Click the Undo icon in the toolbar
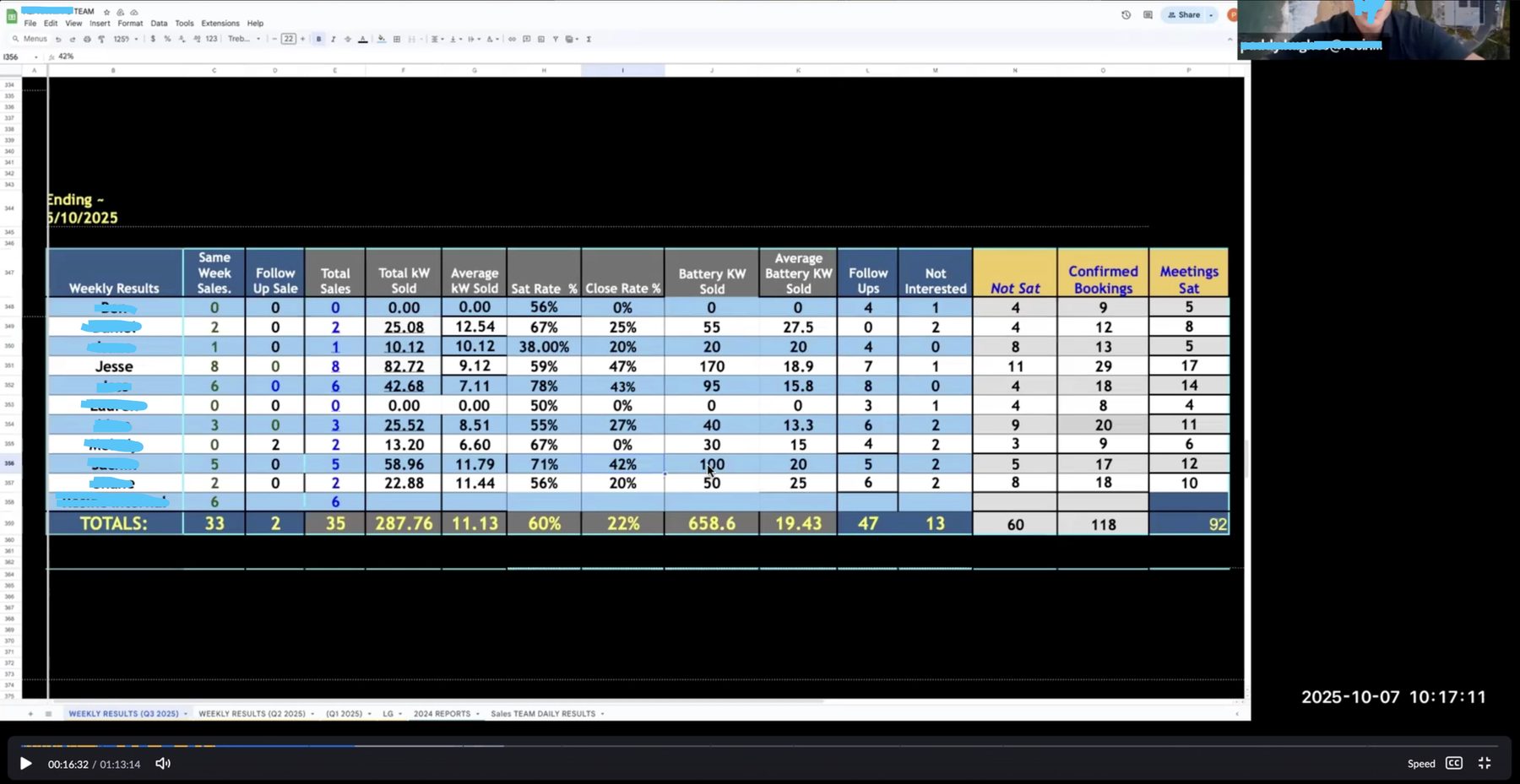The width and height of the screenshot is (1520, 784). 58,39
